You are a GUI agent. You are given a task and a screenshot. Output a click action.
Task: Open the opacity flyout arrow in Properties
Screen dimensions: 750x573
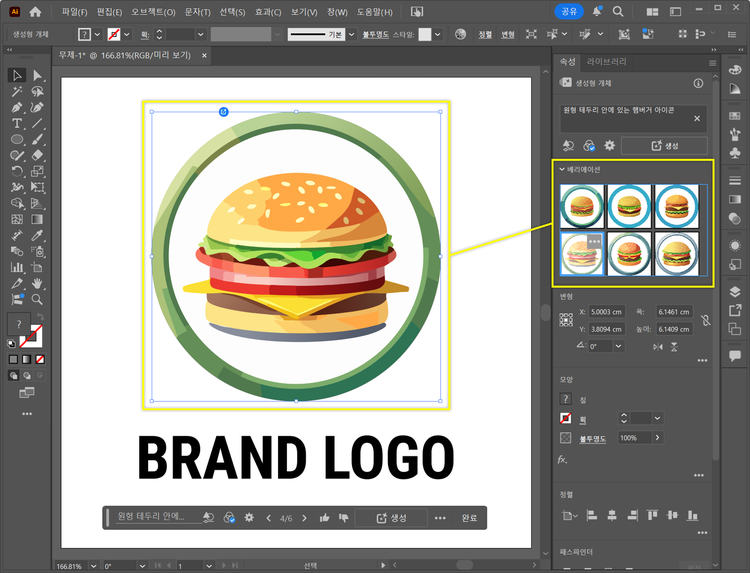(x=658, y=437)
